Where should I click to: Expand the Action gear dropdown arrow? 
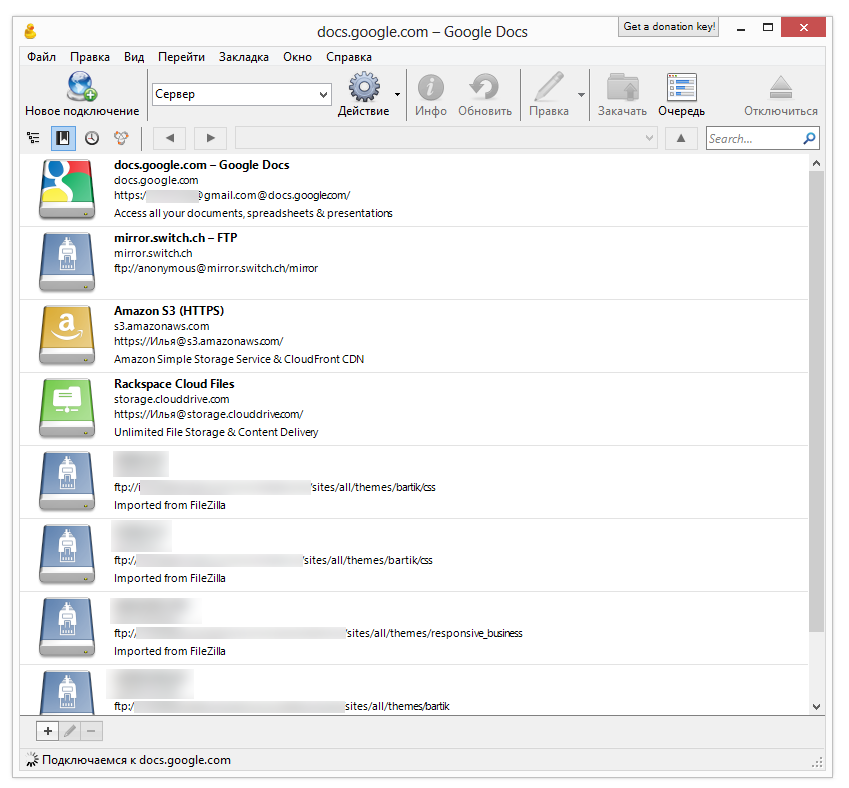(397, 94)
